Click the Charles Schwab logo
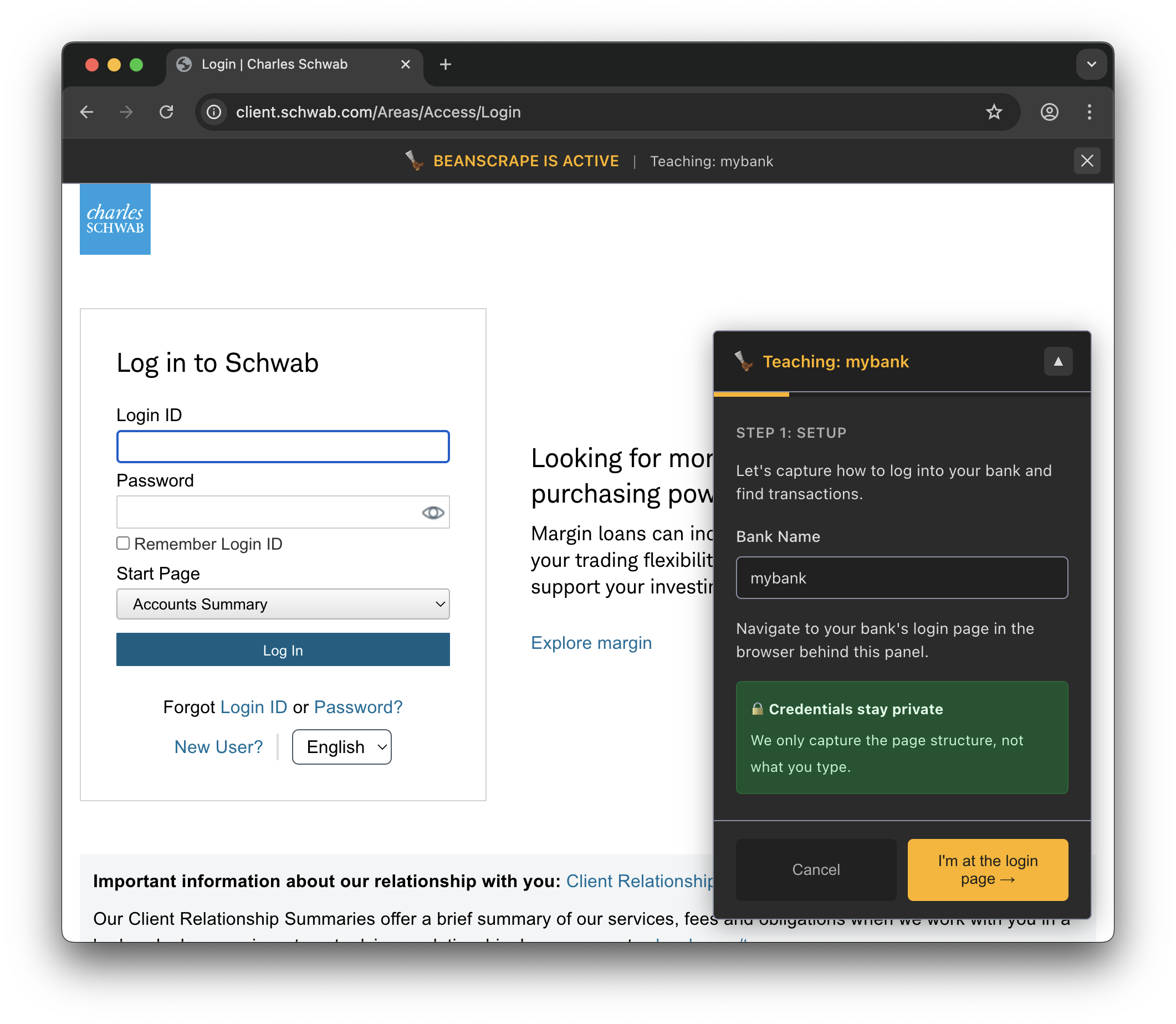The width and height of the screenshot is (1176, 1024). click(x=115, y=219)
